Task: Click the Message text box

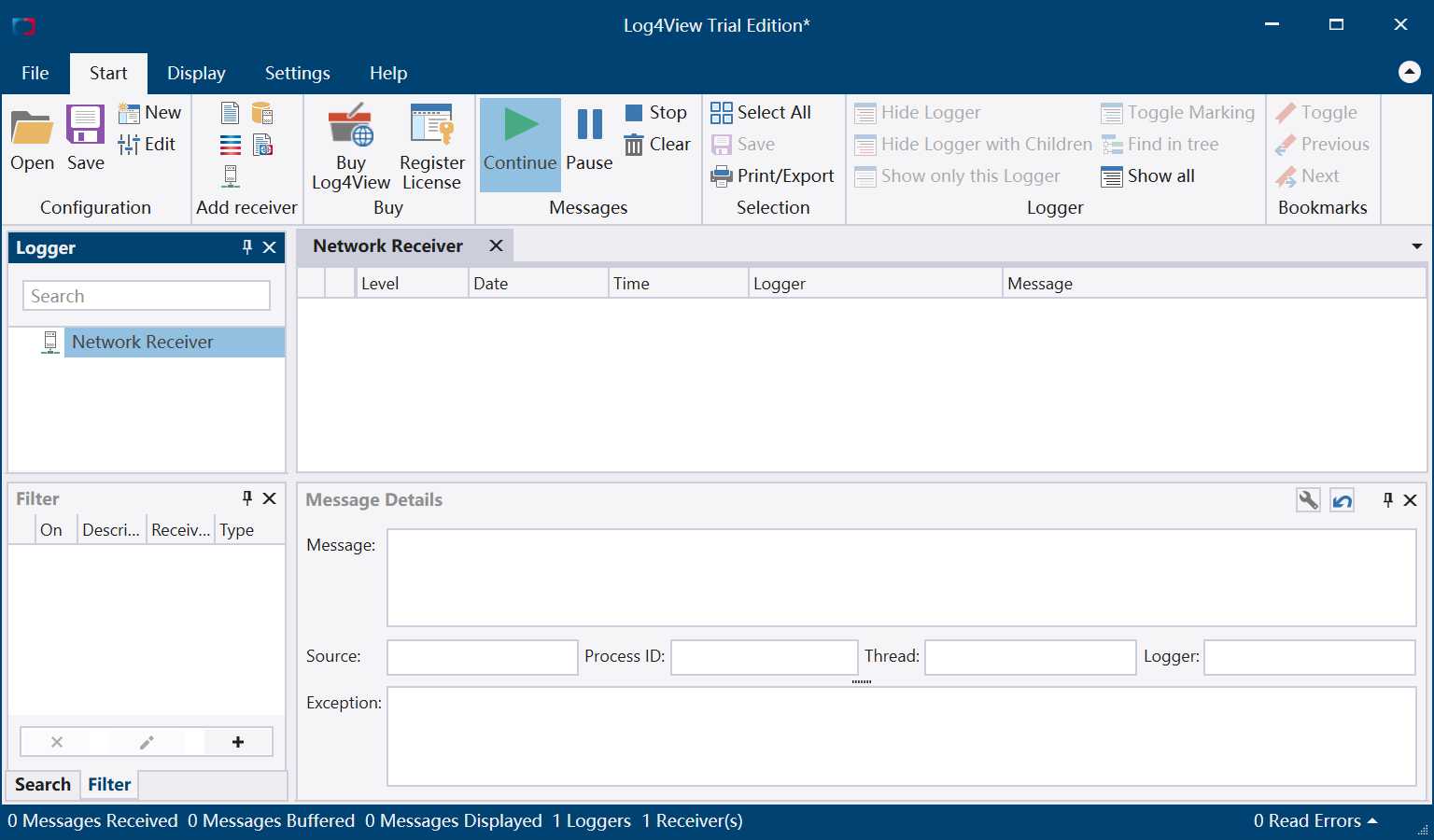Action: (x=902, y=578)
